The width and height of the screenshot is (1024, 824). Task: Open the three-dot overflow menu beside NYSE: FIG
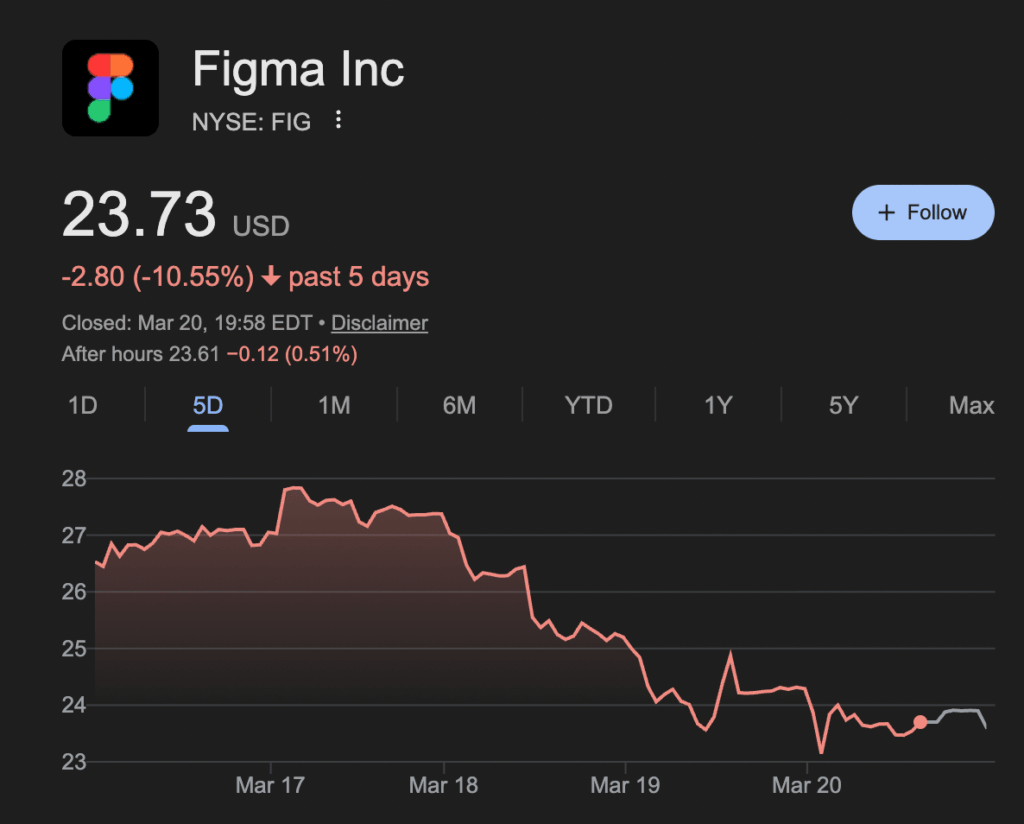(338, 120)
